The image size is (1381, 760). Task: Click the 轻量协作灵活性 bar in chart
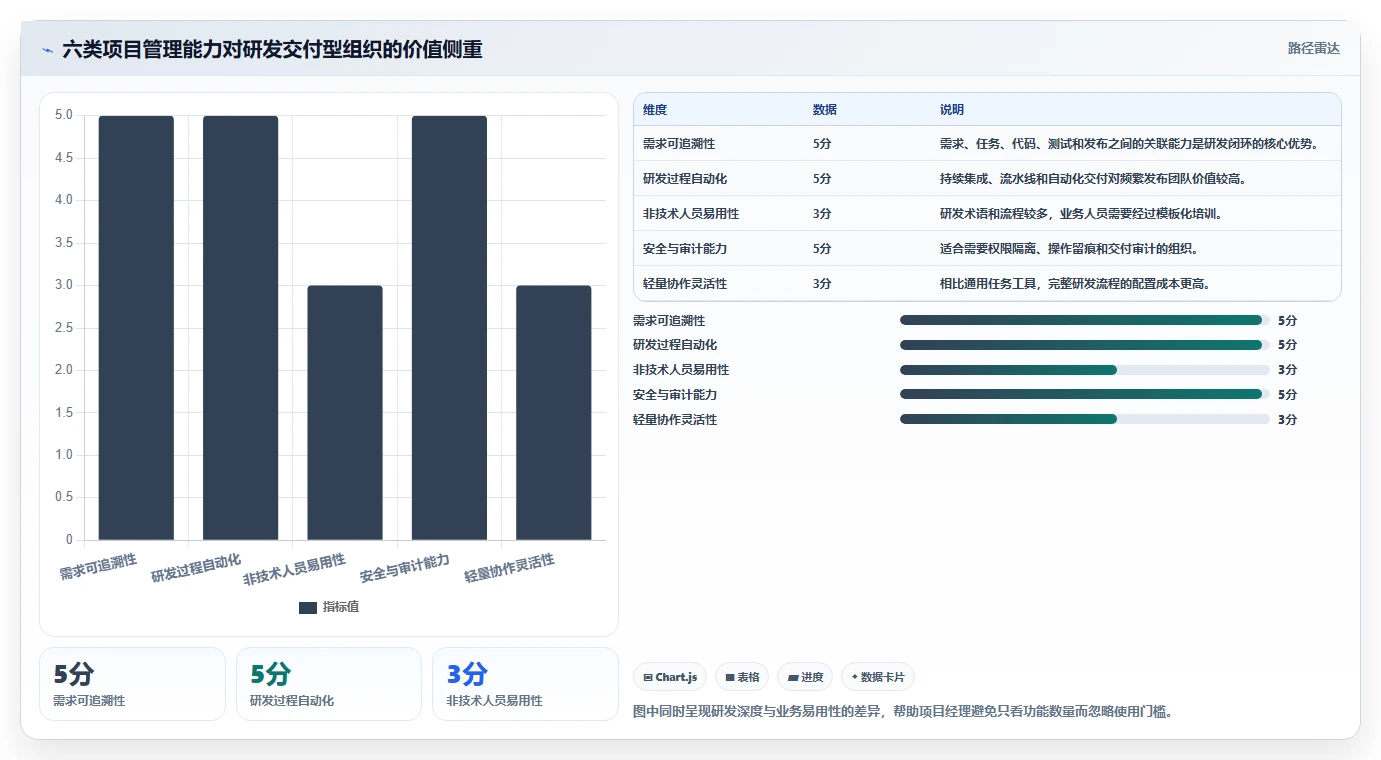click(554, 413)
